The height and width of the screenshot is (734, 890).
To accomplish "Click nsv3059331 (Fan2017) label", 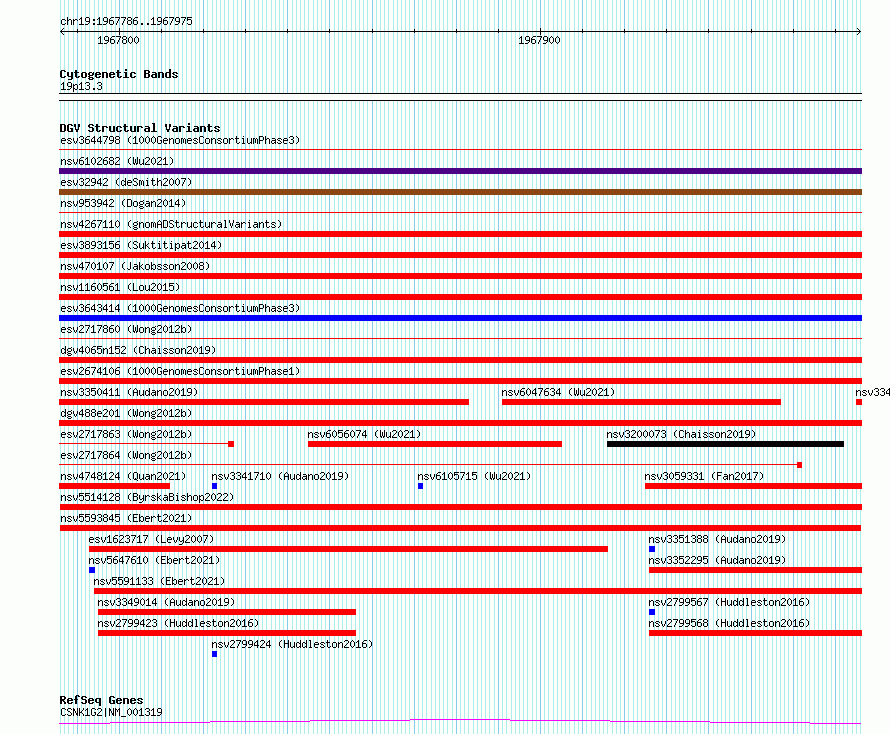I will (704, 476).
